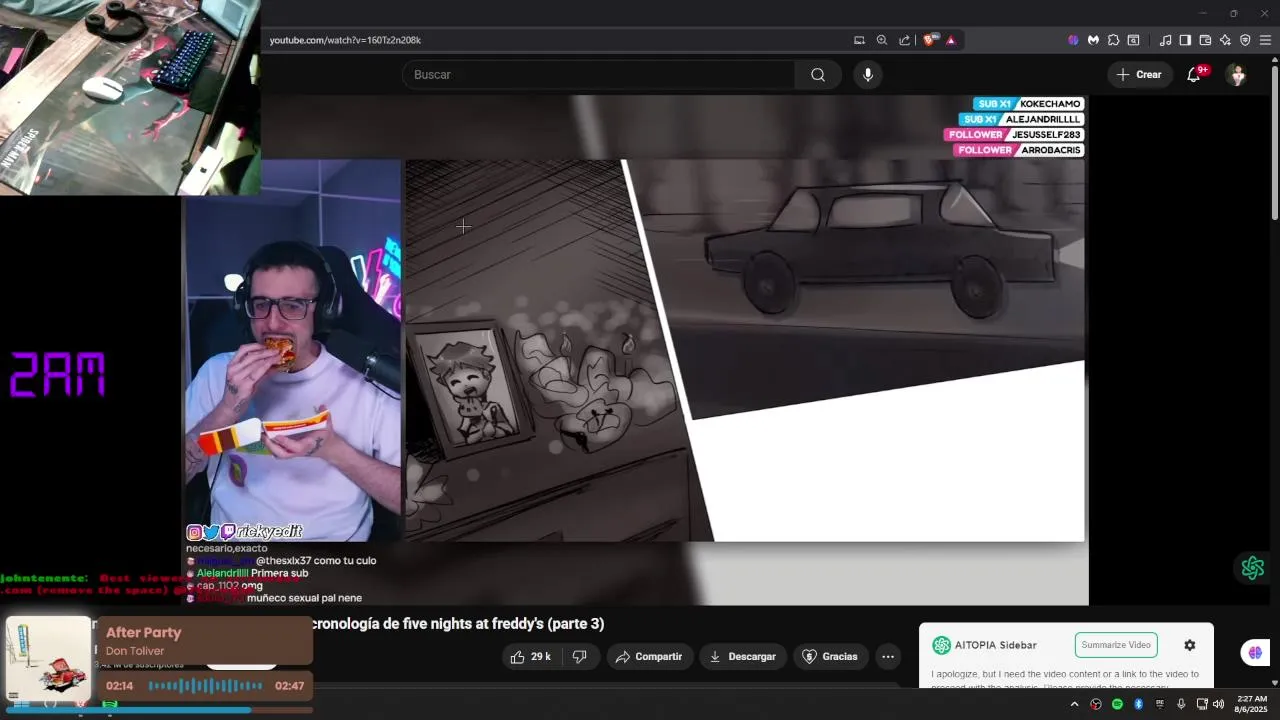This screenshot has height=720, width=1280.
Task: Click the tab search window icon
Action: tap(1133, 40)
